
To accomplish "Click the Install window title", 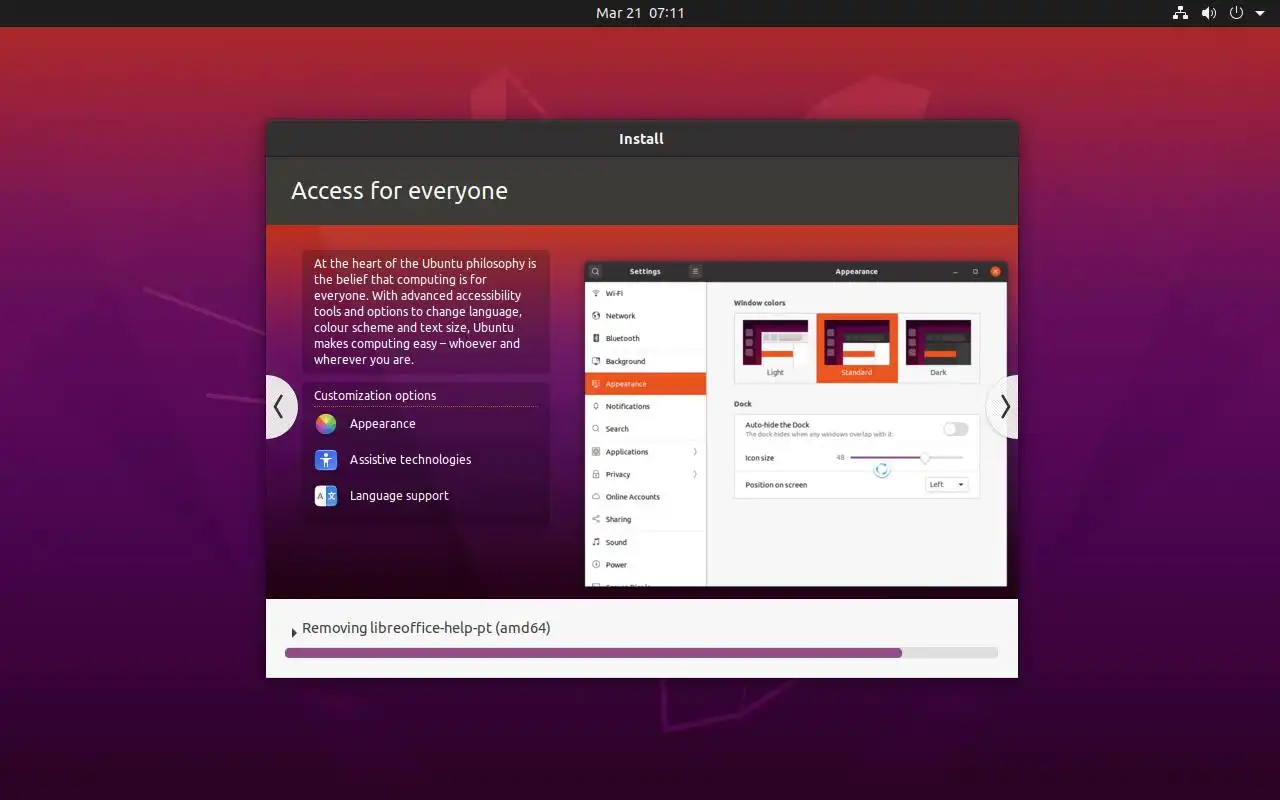I will [641, 139].
